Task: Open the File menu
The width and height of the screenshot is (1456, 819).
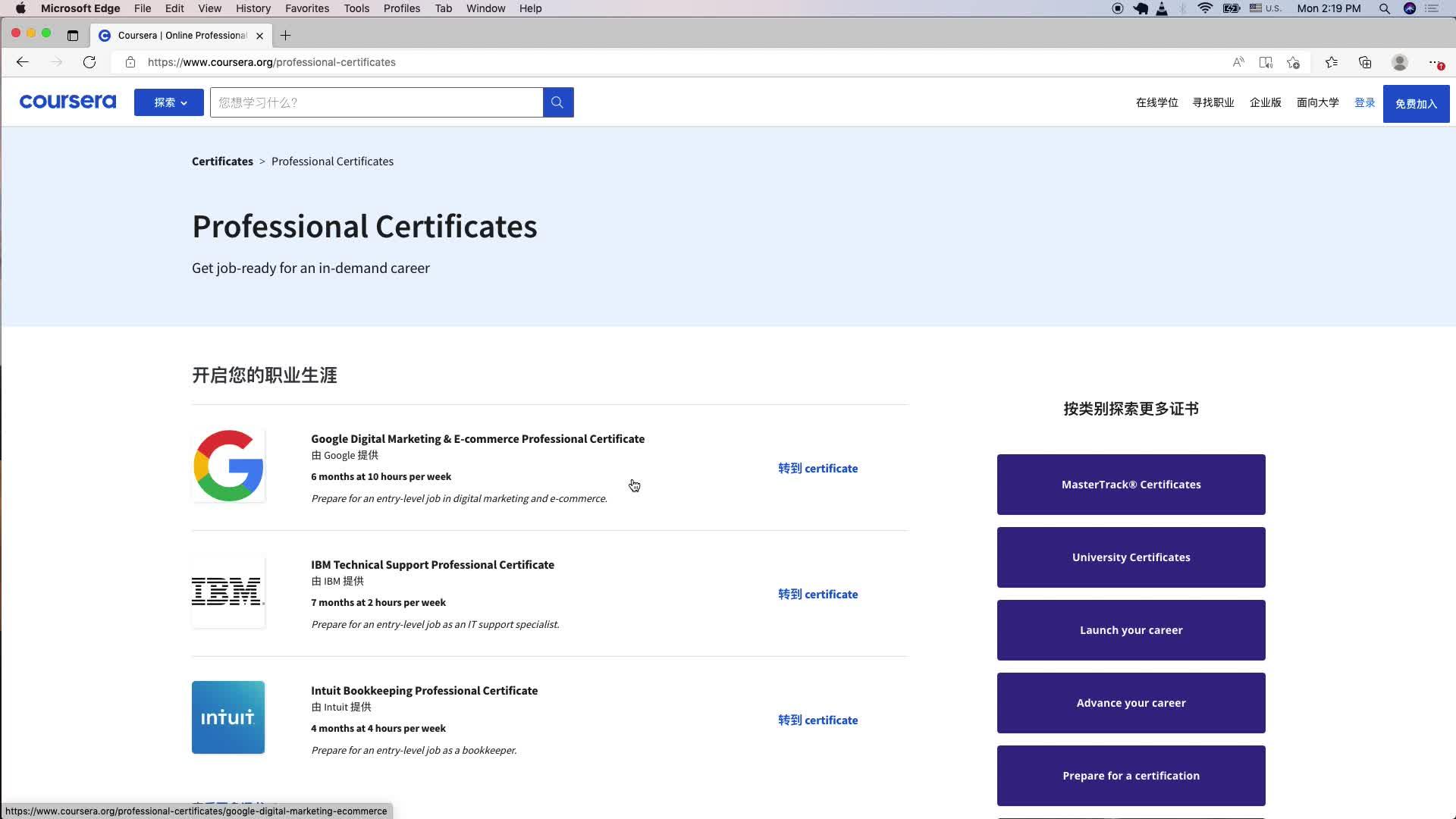Action: click(x=143, y=8)
